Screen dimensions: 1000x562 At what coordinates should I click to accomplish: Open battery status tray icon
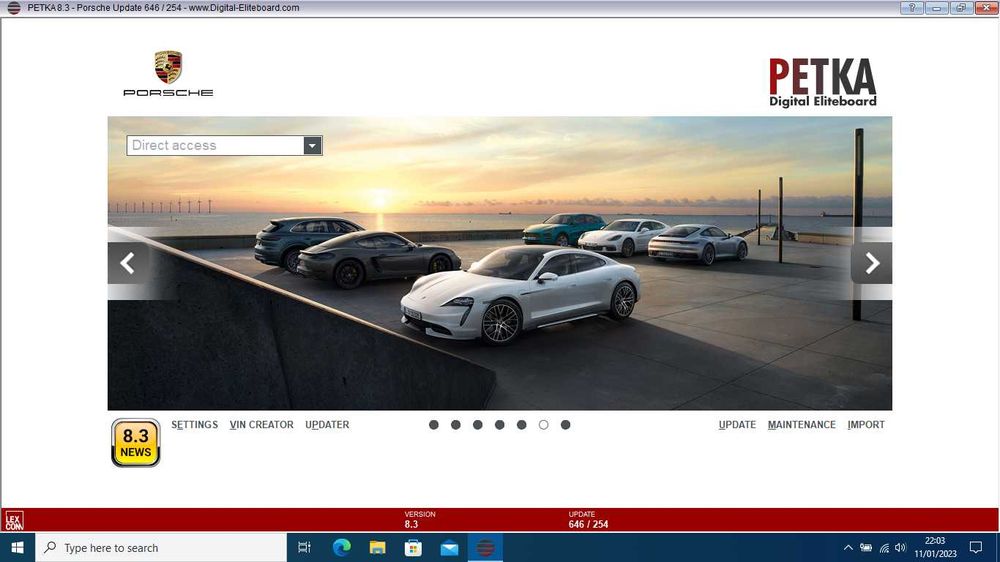(x=866, y=547)
